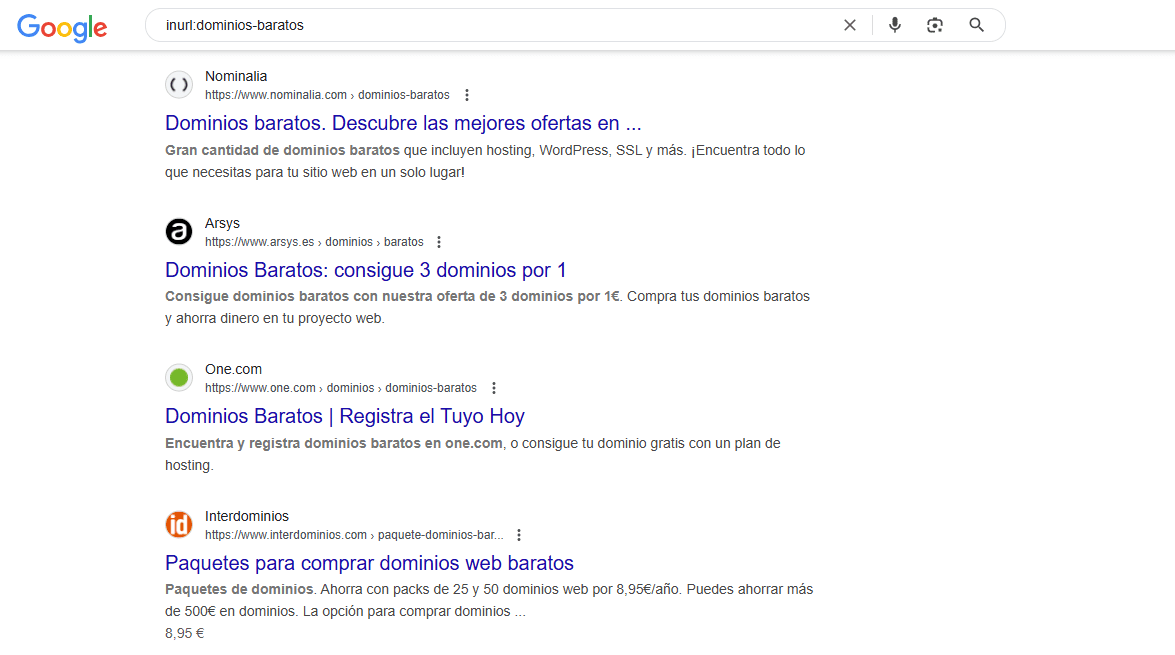Click snippet 'Gran cantidad de dominios baratos'
This screenshot has width=1175, height=655.
tap(283, 151)
